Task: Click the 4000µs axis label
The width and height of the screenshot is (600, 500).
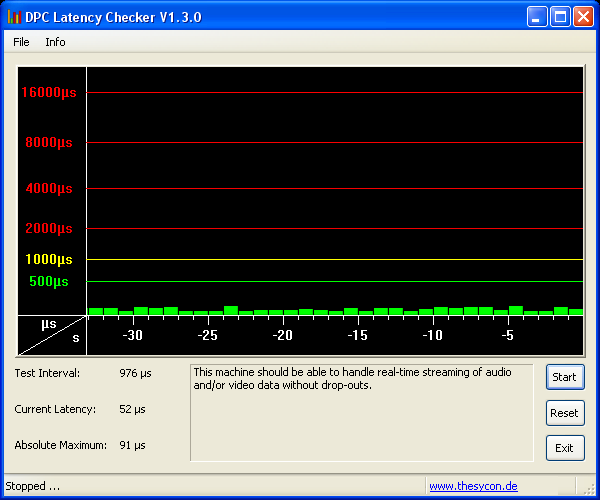Action: [x=49, y=188]
